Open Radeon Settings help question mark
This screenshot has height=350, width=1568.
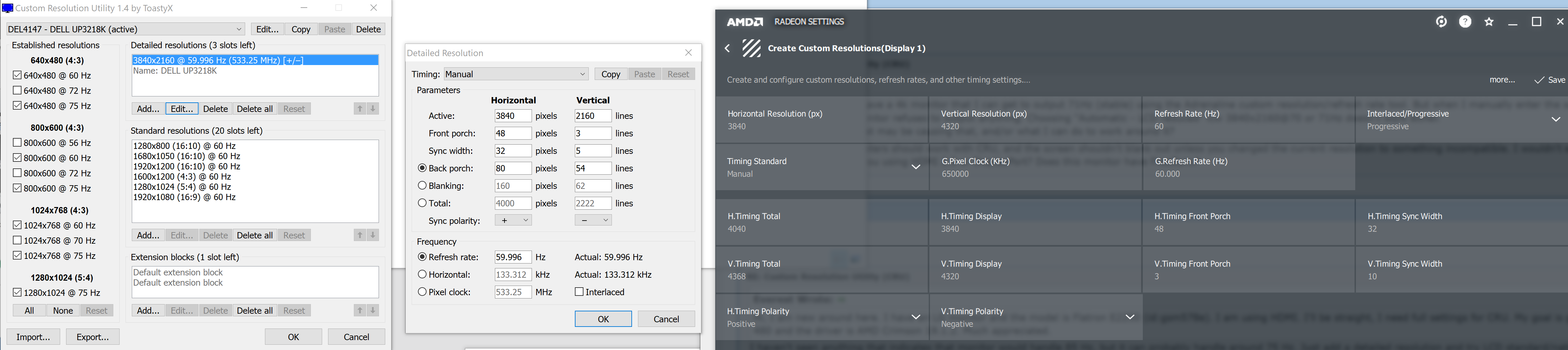click(x=1465, y=22)
